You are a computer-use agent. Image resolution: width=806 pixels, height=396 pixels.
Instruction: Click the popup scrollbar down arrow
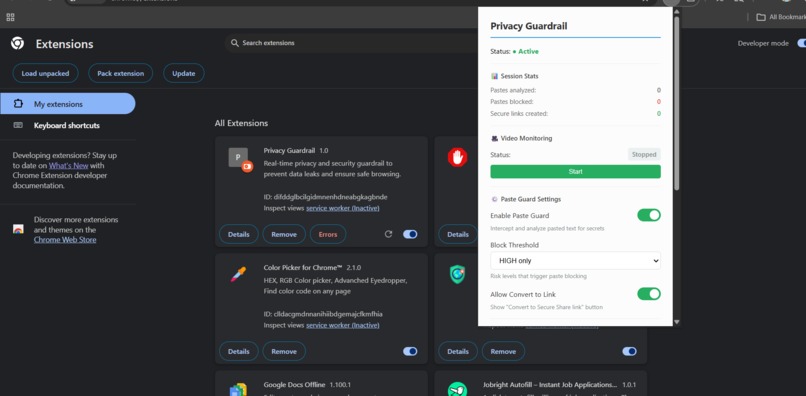pos(676,321)
